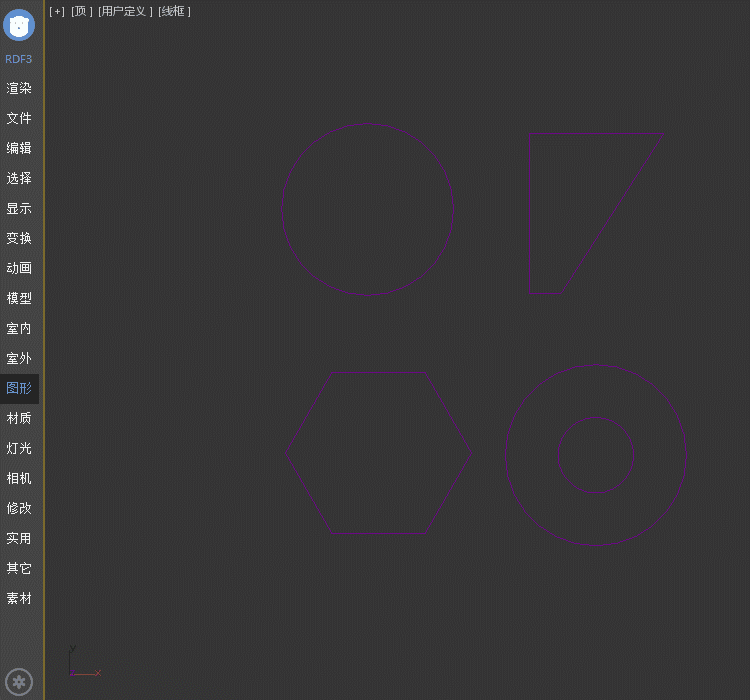Click the RDF3 label

(x=19, y=59)
